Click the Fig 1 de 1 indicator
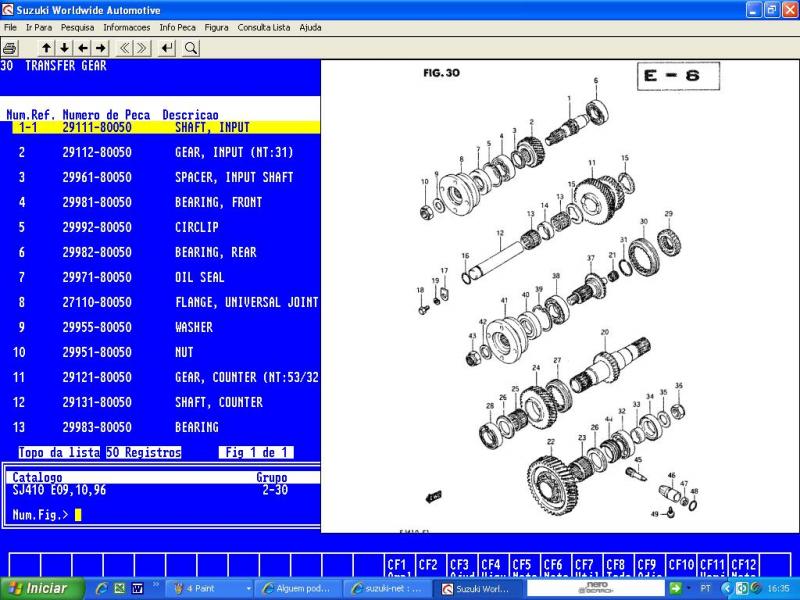800x600 pixels. point(256,453)
